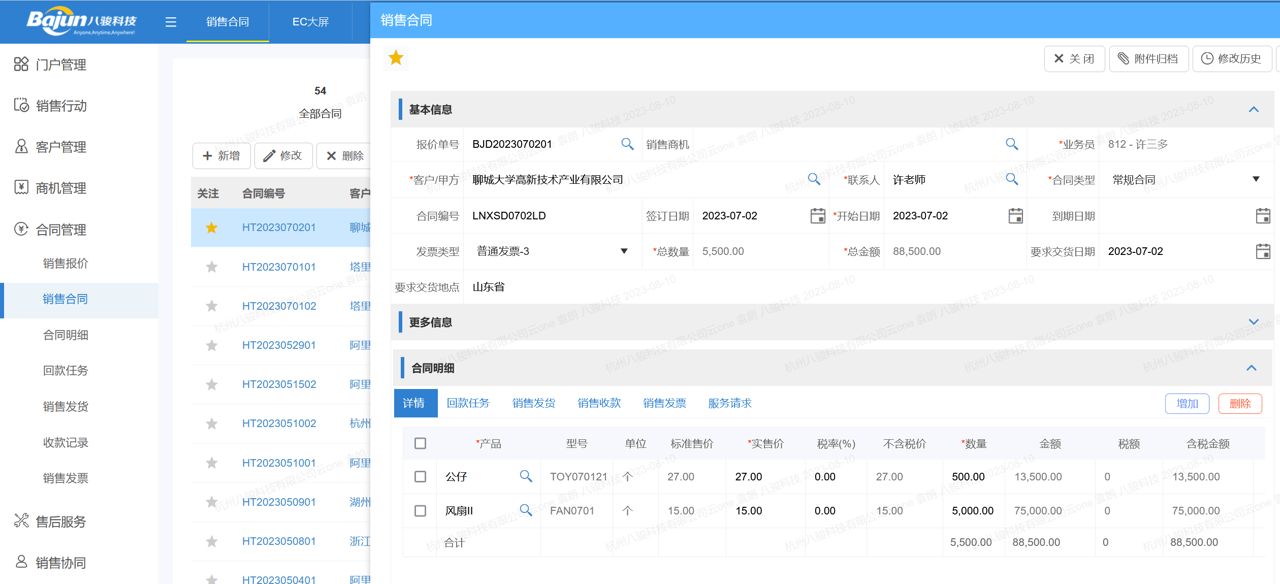1280x584 pixels.
Task: Open the EC大屏 top navigation item
Action: [311, 21]
